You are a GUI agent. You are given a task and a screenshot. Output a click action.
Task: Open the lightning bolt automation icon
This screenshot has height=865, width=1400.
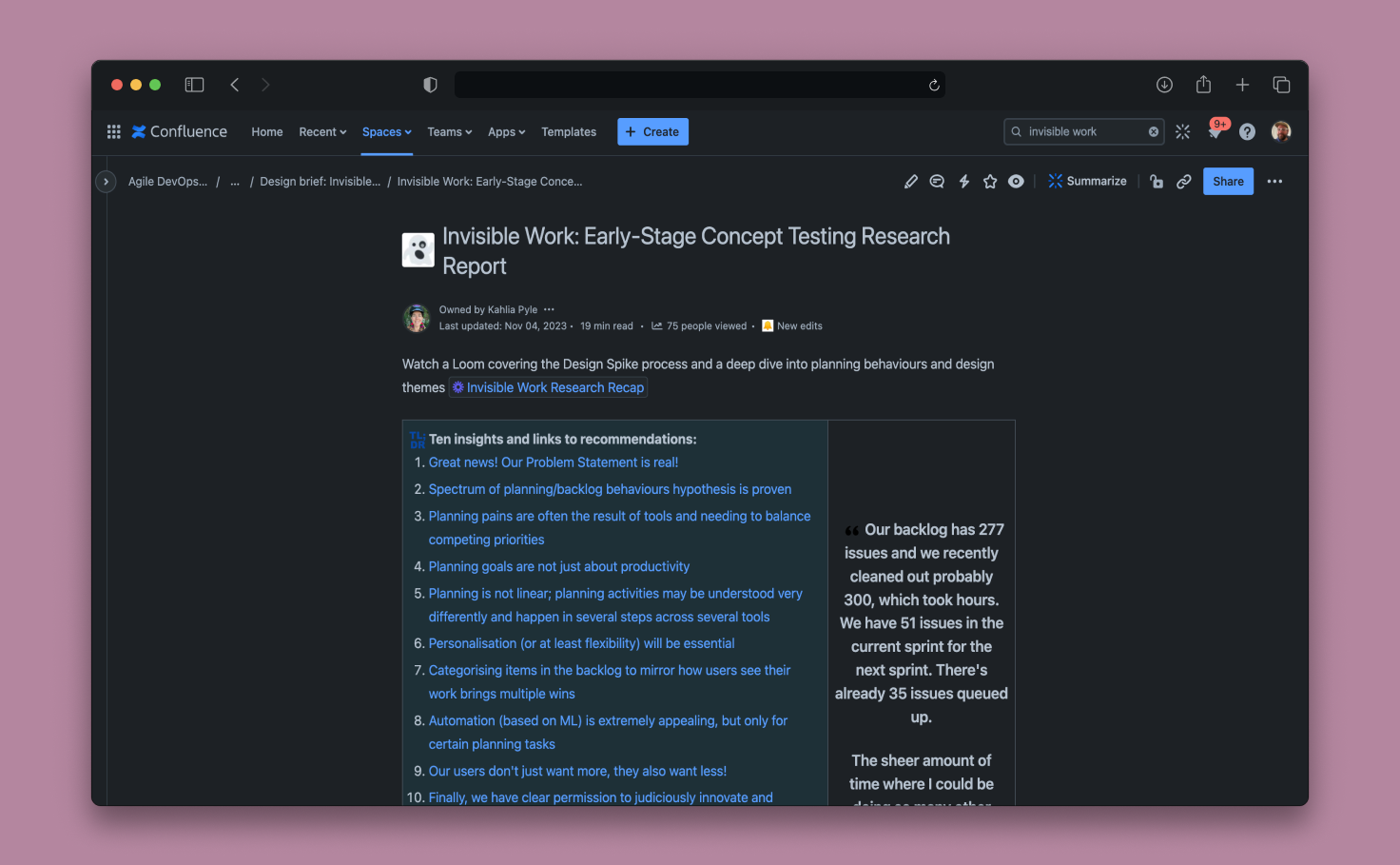point(963,182)
